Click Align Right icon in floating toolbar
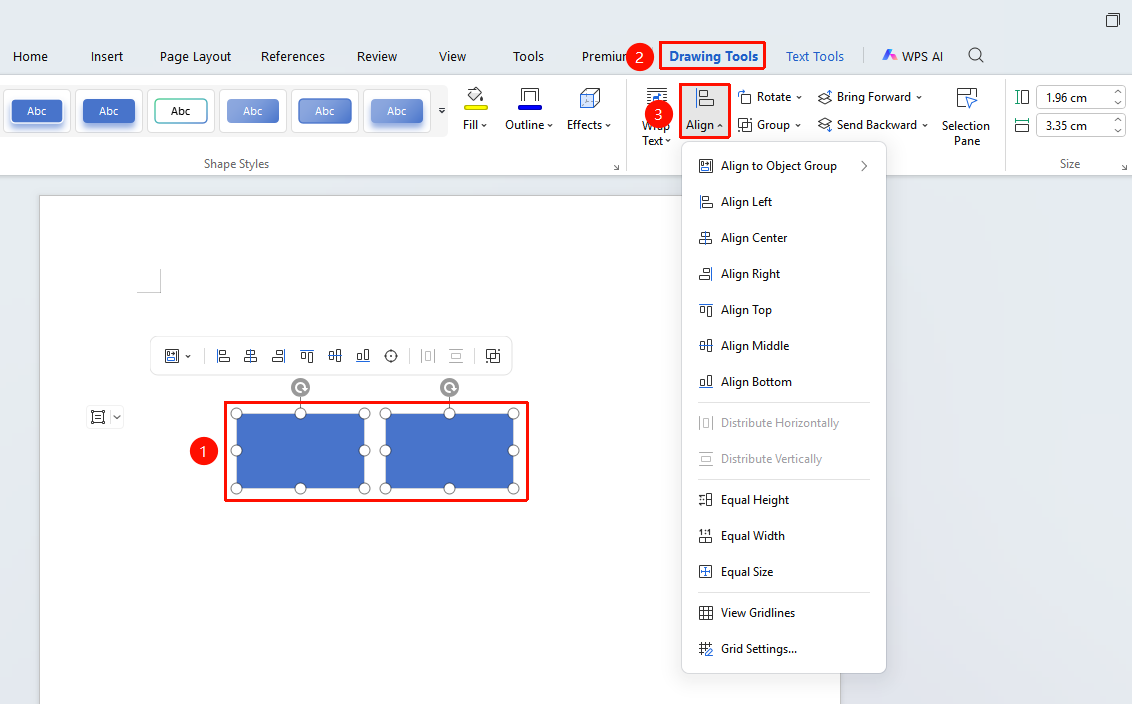Viewport: 1132px width, 704px height. [x=279, y=356]
